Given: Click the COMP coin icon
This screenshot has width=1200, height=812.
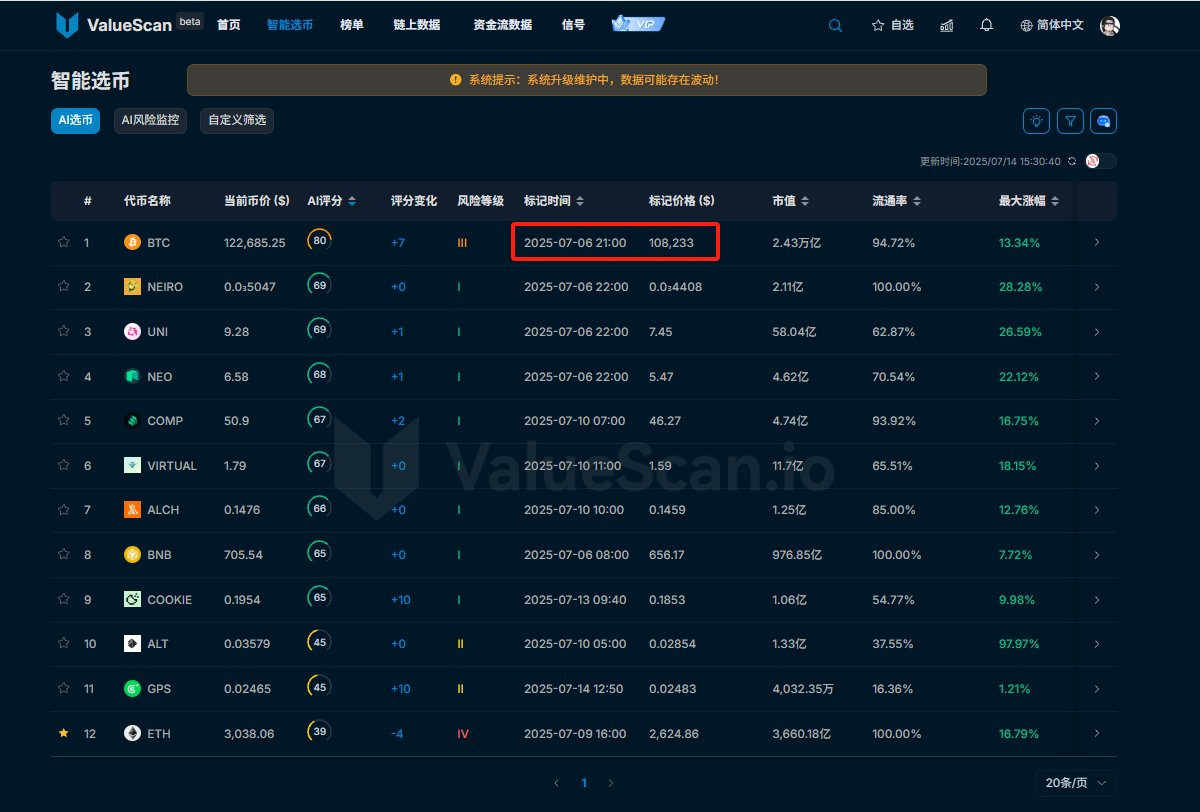Looking at the screenshot, I should [132, 420].
